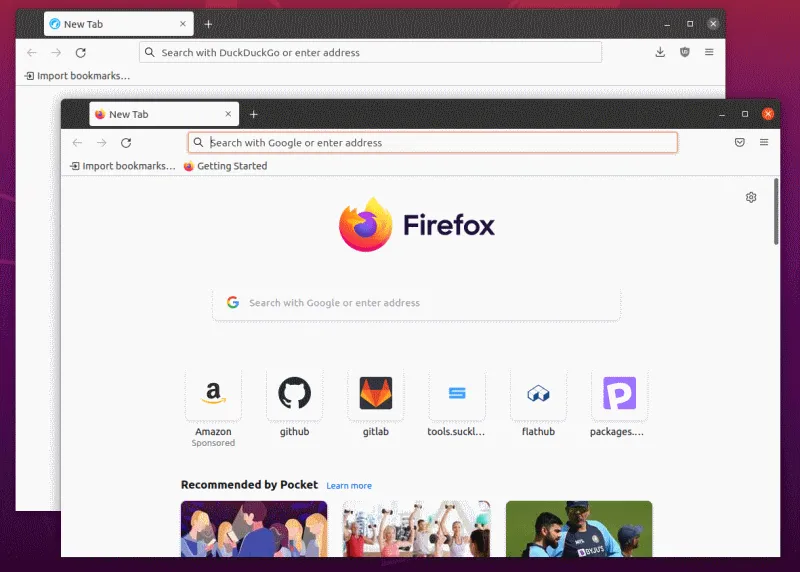The width and height of the screenshot is (800, 572).
Task: Open new tab with plus in Firefox window
Action: tap(254, 114)
